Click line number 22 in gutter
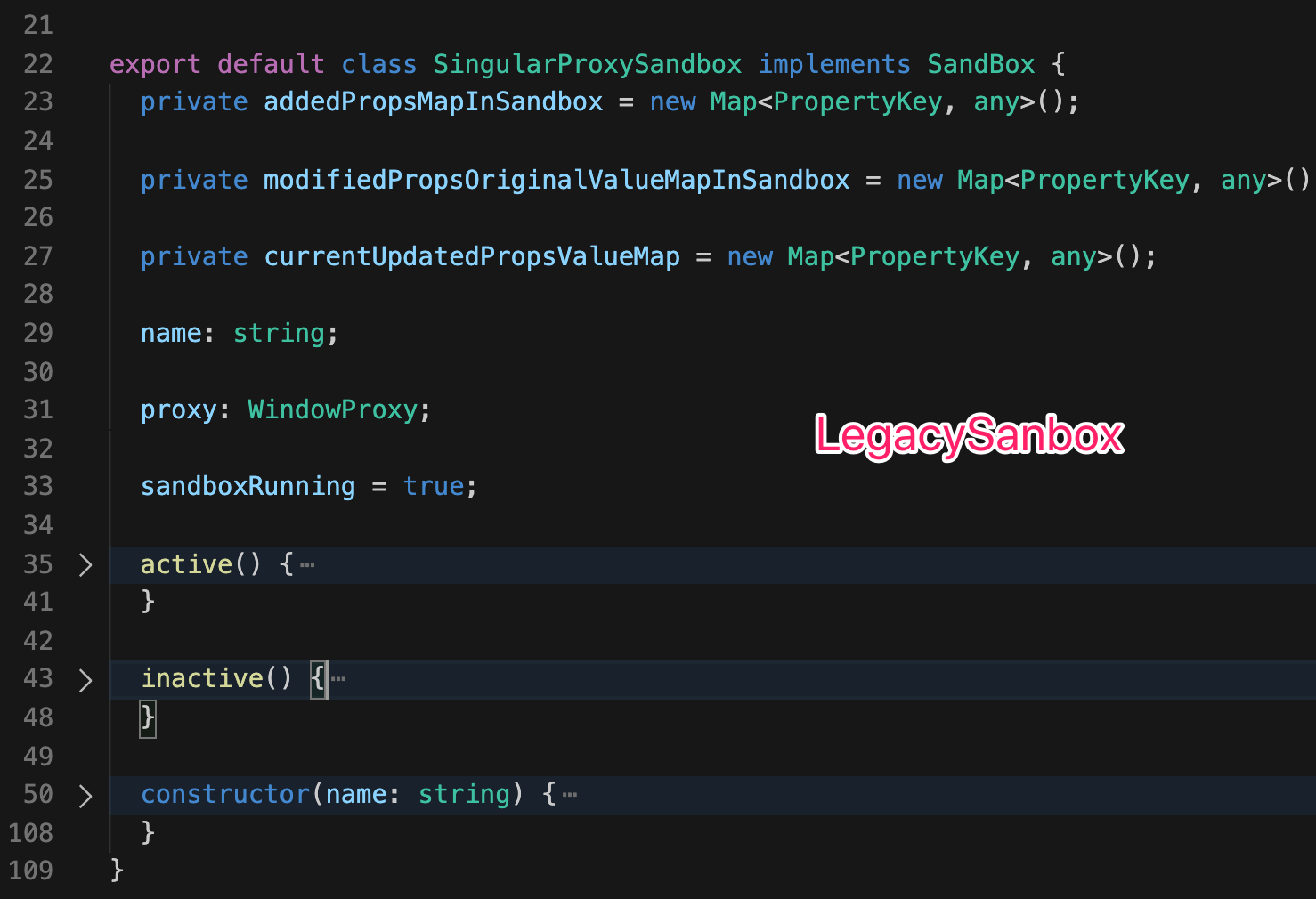1316x899 pixels. pyautogui.click(x=38, y=64)
